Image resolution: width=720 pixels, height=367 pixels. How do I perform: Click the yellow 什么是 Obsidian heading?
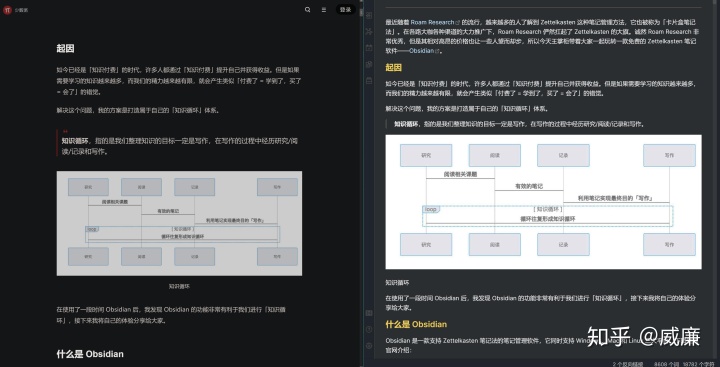point(416,324)
